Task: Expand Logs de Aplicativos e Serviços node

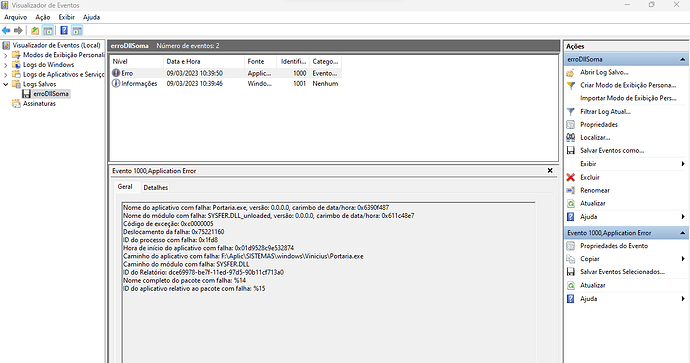Action: [x=6, y=74]
